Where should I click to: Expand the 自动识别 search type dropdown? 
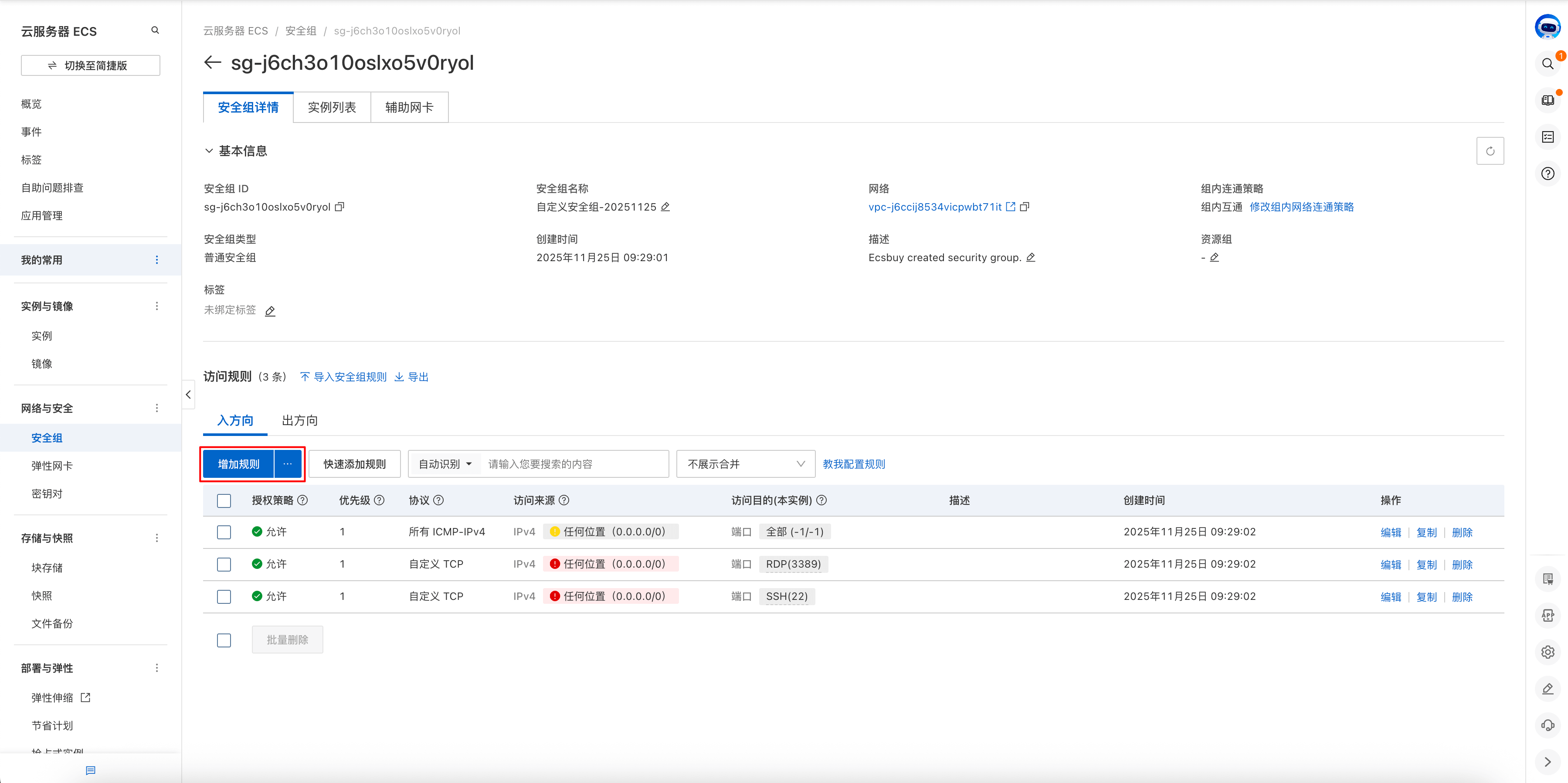click(445, 464)
